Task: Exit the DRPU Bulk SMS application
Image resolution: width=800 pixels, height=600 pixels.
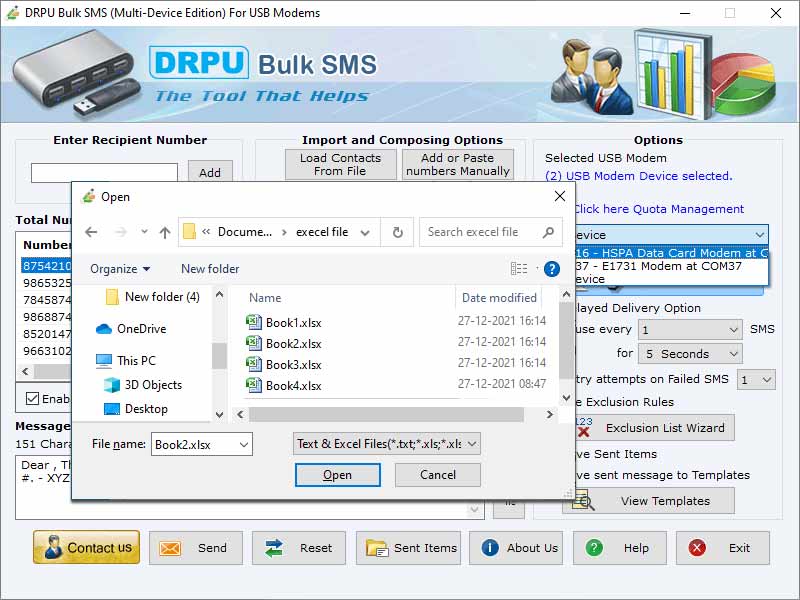Action: (722, 547)
